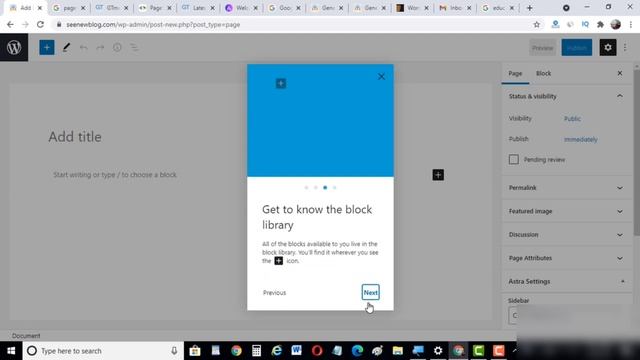
Task: Click the Add title field
Action: pos(75,137)
